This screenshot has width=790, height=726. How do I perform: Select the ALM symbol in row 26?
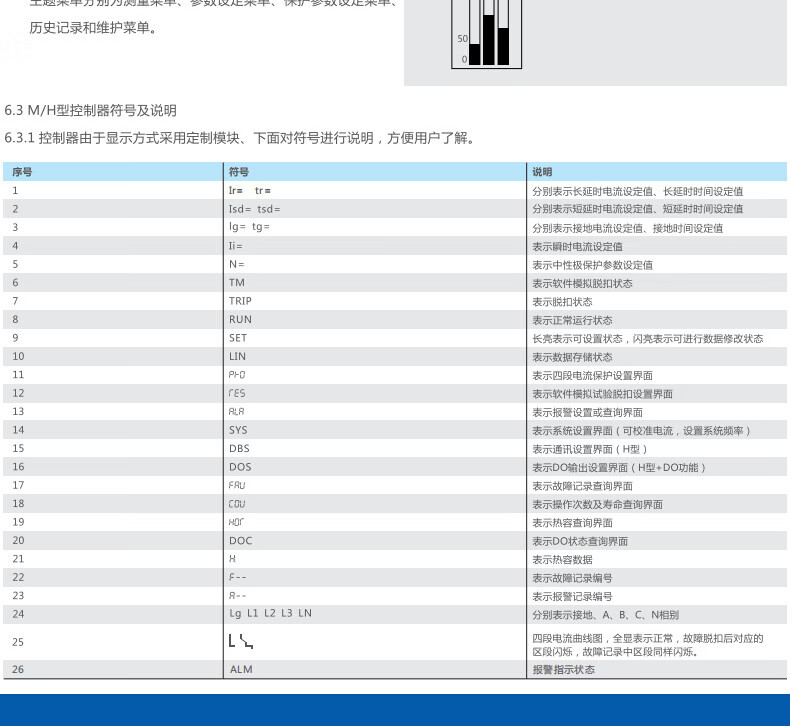(241, 669)
